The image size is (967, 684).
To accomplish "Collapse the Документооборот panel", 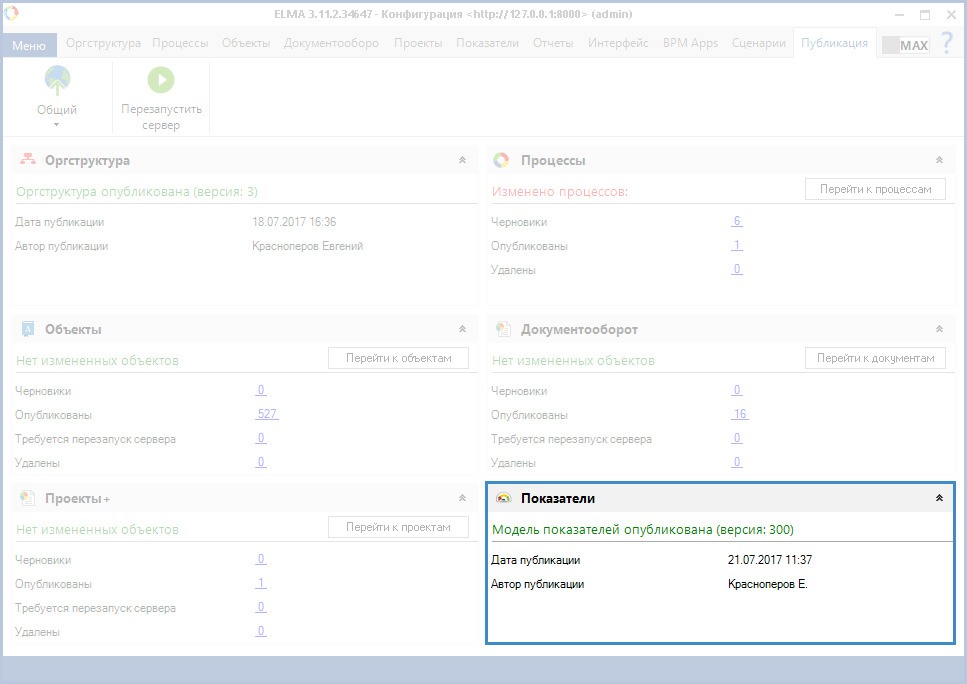I will tap(938, 329).
